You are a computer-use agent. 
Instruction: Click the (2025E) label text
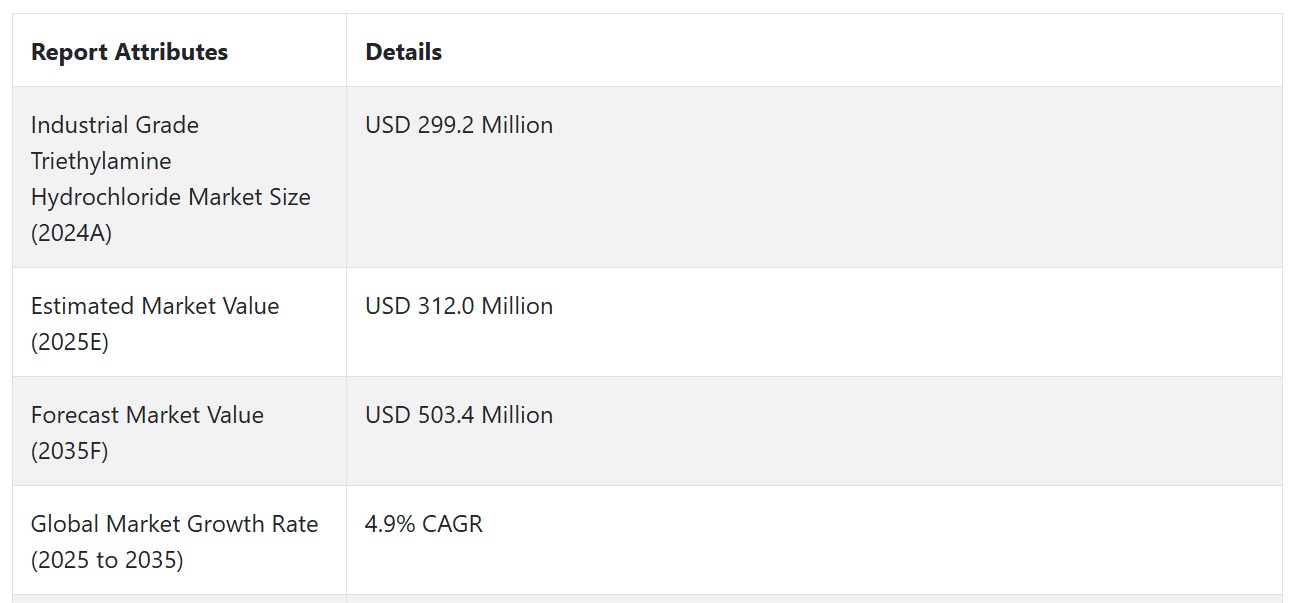(70, 343)
